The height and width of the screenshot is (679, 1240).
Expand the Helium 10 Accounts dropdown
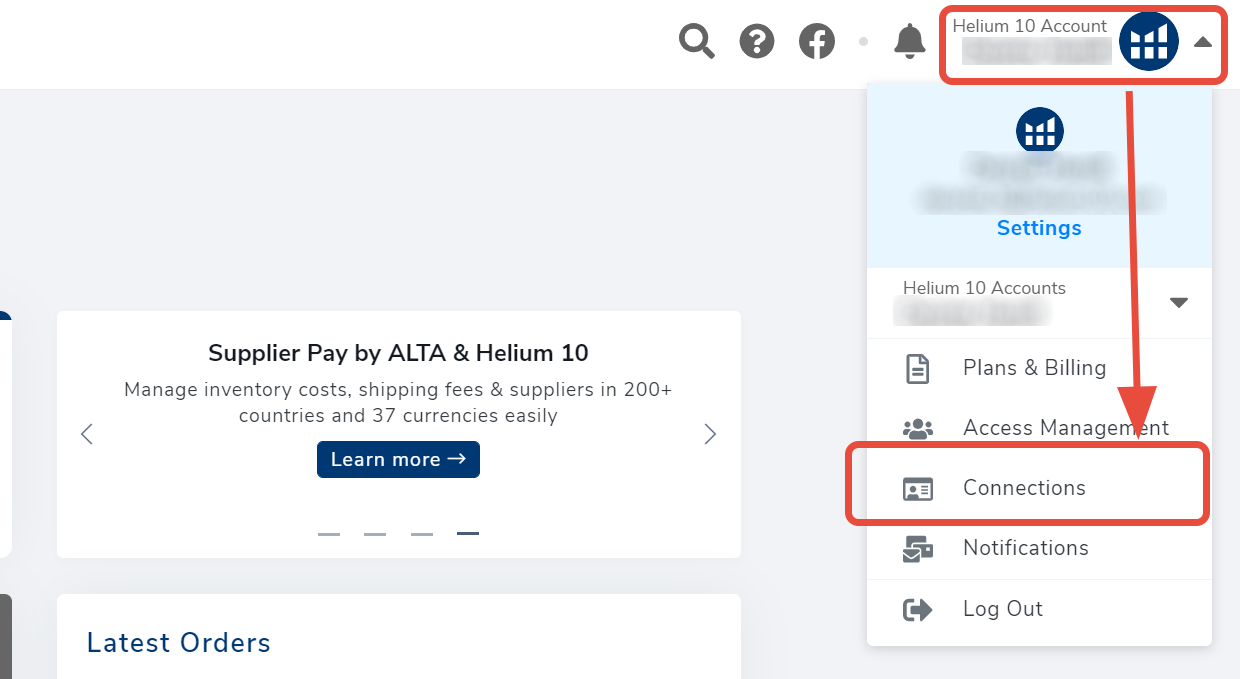(1179, 302)
